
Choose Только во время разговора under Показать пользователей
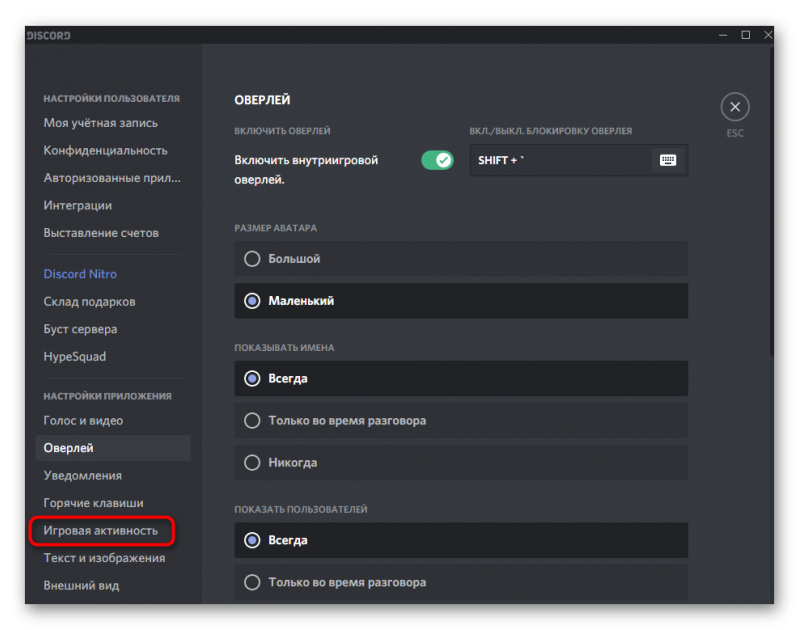tap(461, 582)
